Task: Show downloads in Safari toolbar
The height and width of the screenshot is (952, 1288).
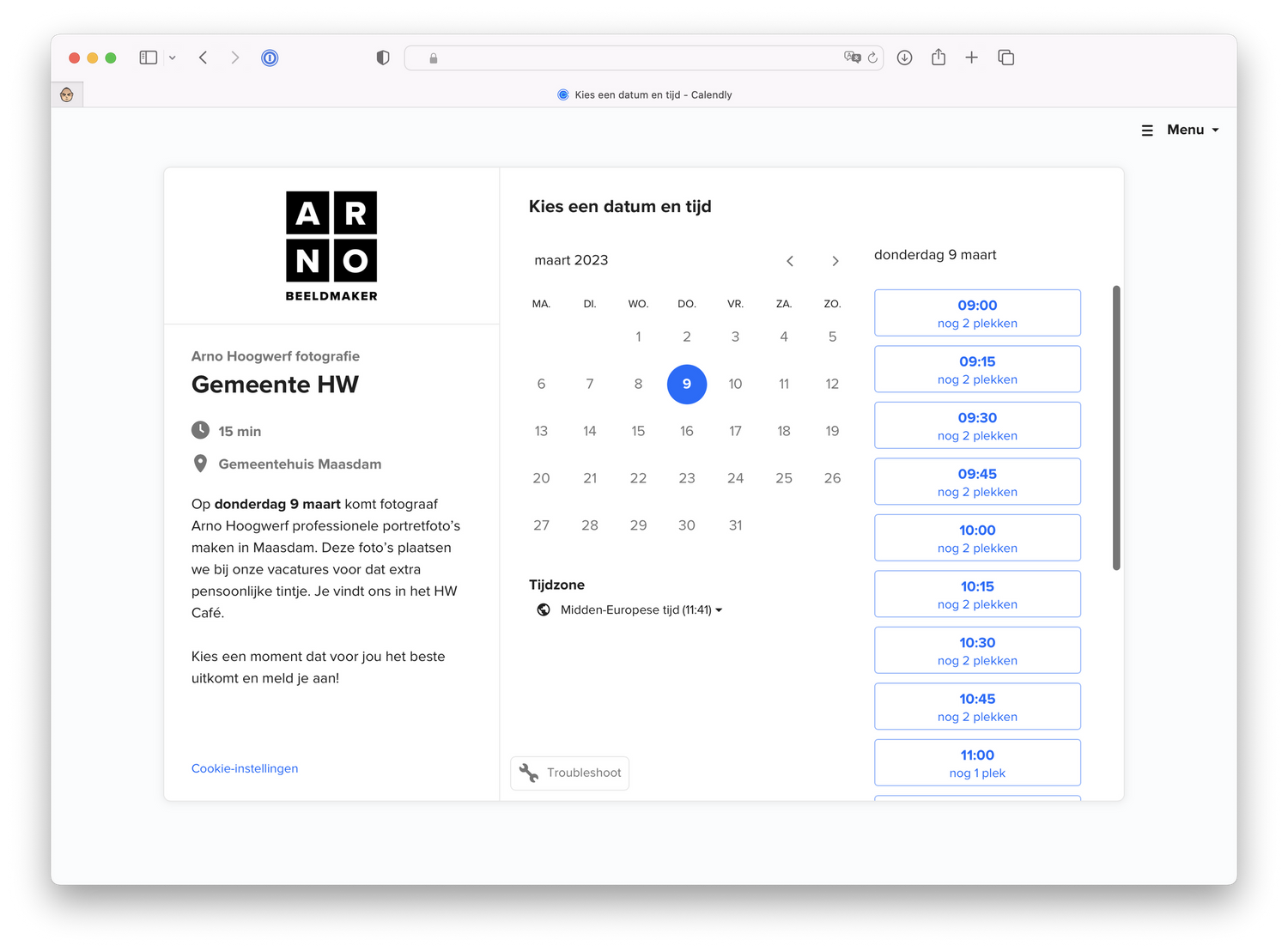Action: [904, 58]
